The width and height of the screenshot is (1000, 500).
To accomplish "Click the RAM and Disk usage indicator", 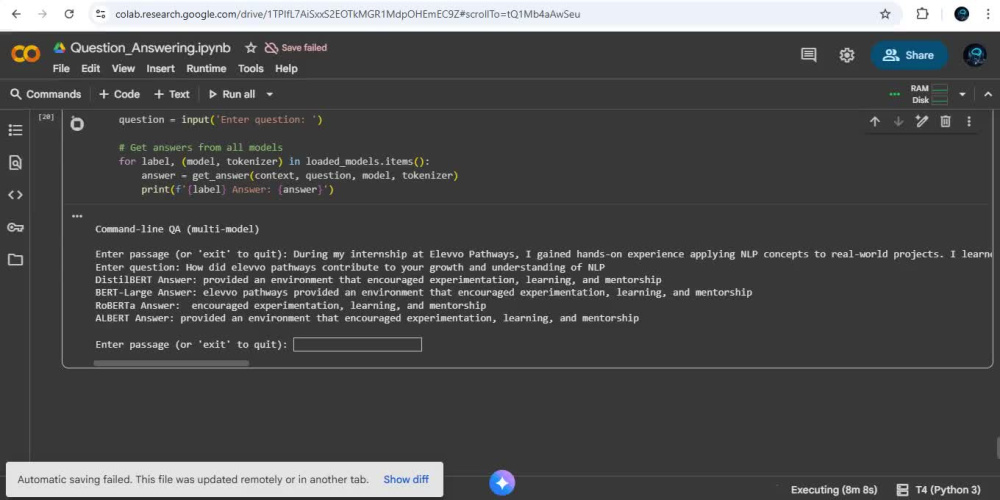I will point(929,94).
